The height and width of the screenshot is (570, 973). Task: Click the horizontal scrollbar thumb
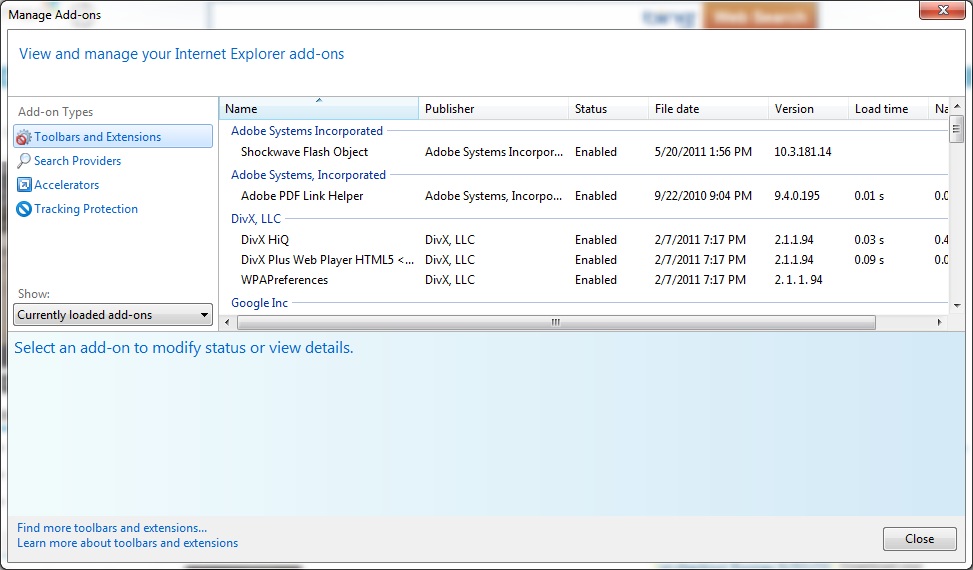[x=556, y=323]
